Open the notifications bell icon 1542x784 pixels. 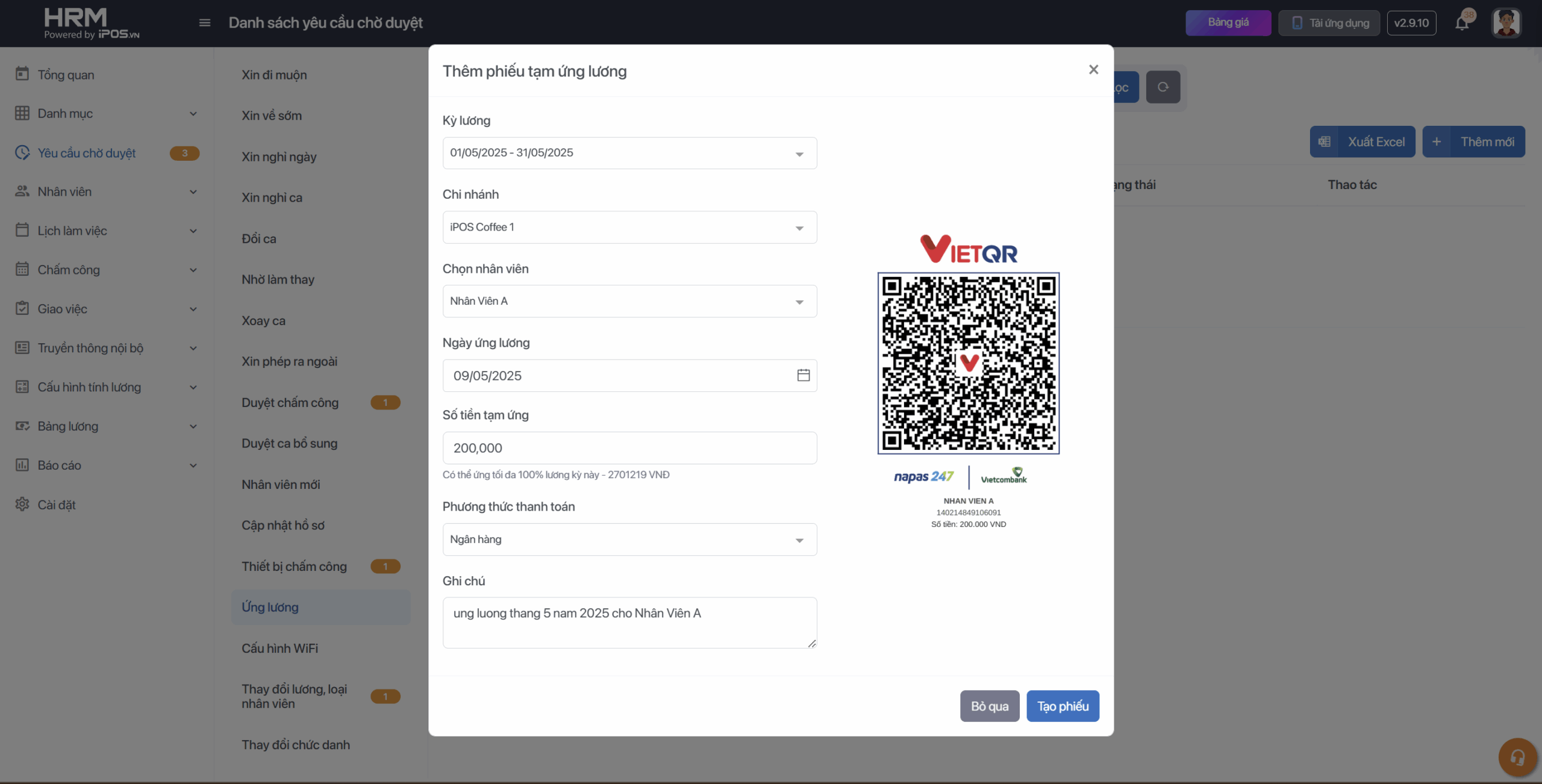1462,23
